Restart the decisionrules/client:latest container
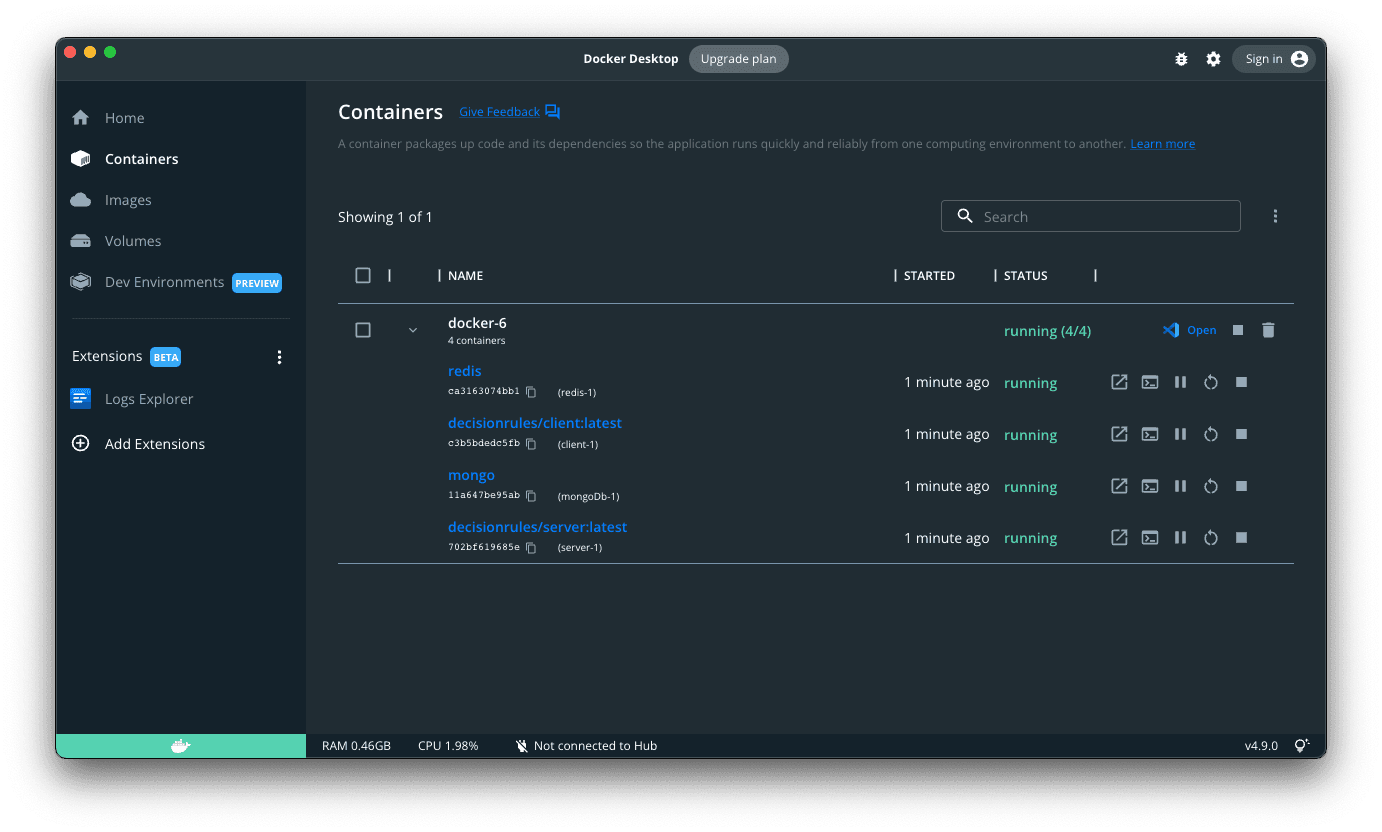1382x832 pixels. pos(1210,434)
